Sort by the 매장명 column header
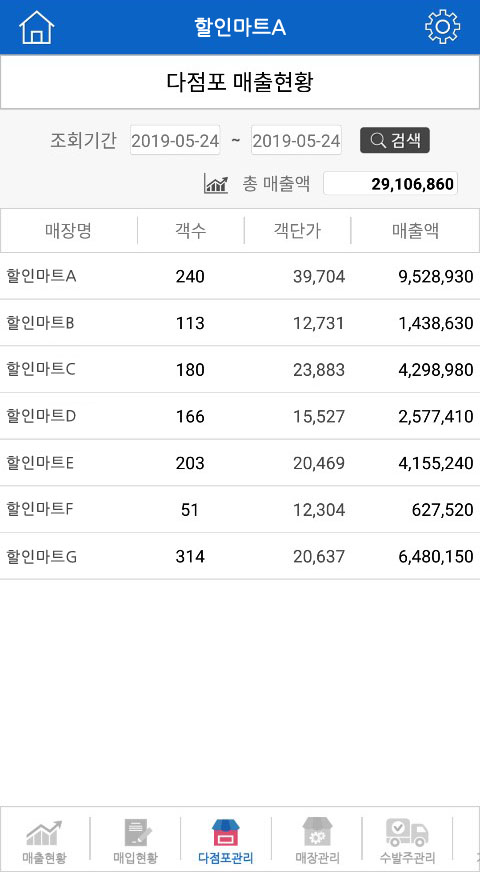 (68, 231)
